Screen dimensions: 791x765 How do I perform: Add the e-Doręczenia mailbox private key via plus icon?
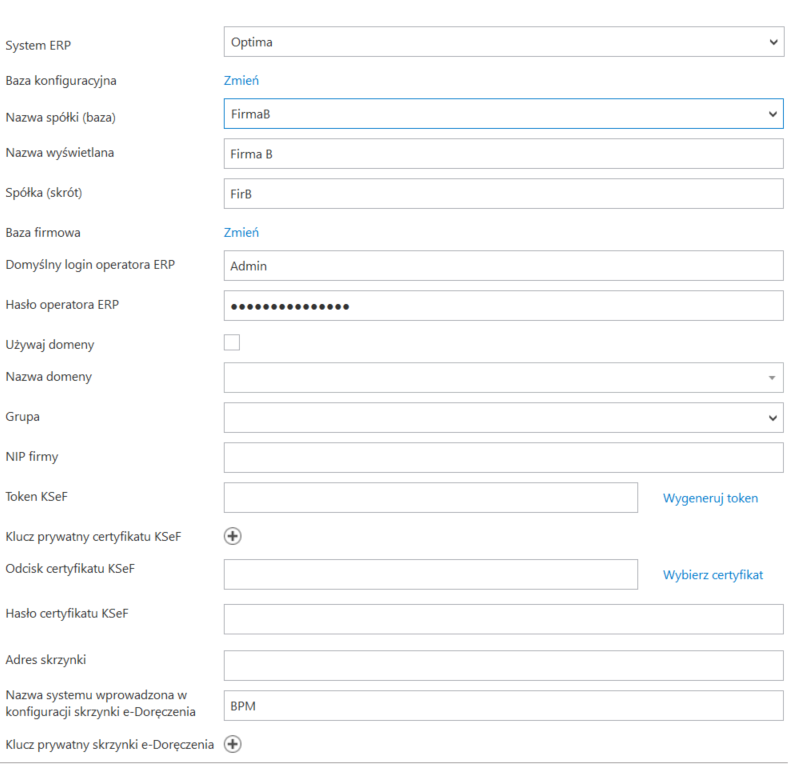(x=233, y=744)
